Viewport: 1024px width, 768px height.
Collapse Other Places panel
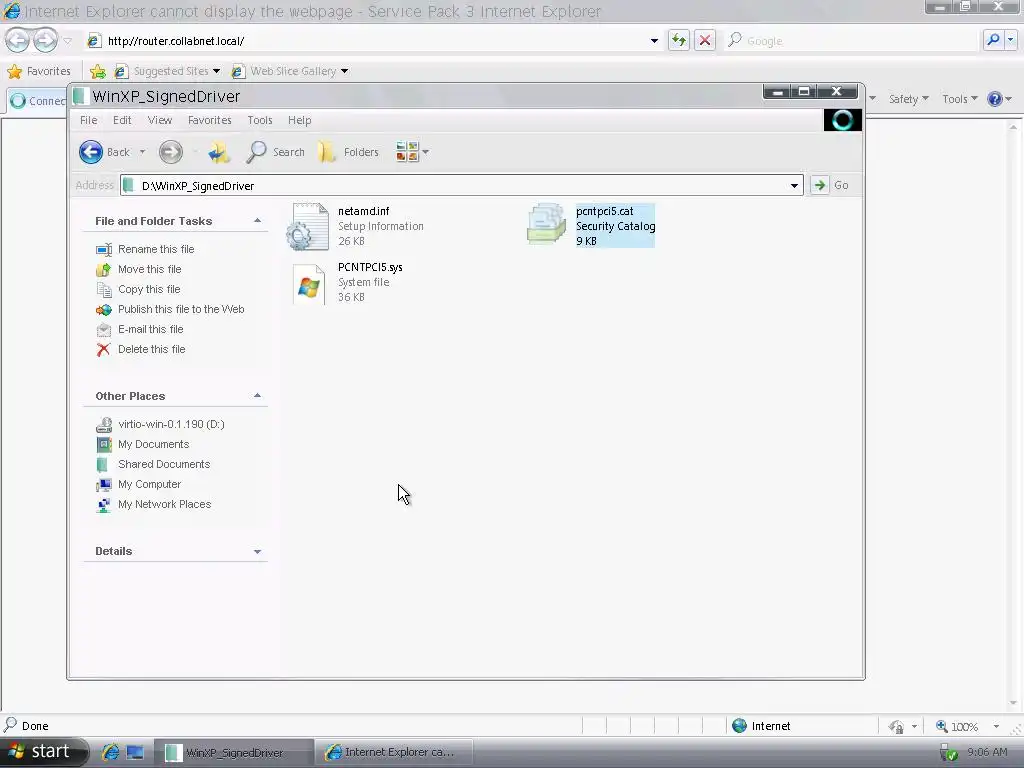[x=257, y=396]
